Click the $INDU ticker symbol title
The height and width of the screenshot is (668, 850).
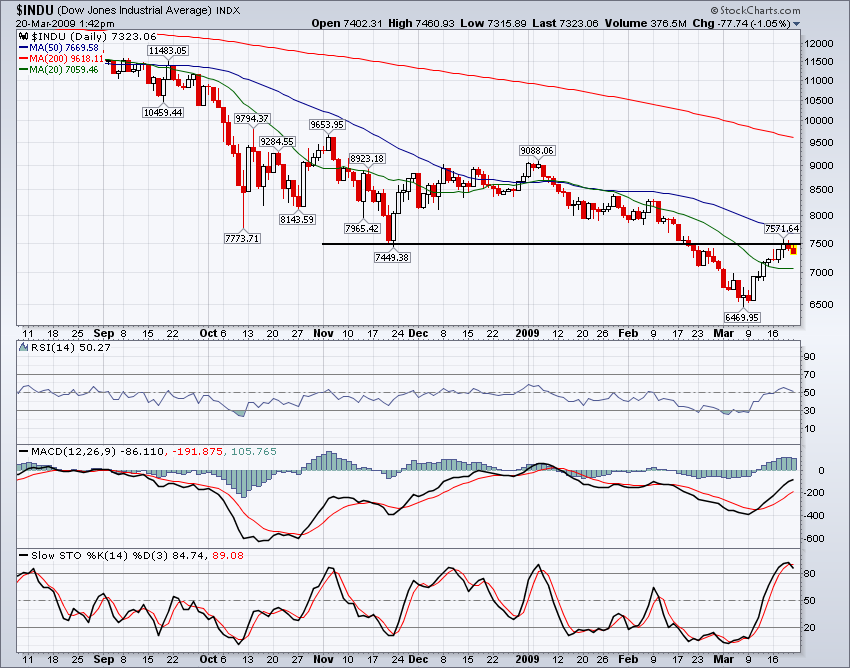pyautogui.click(x=34, y=10)
